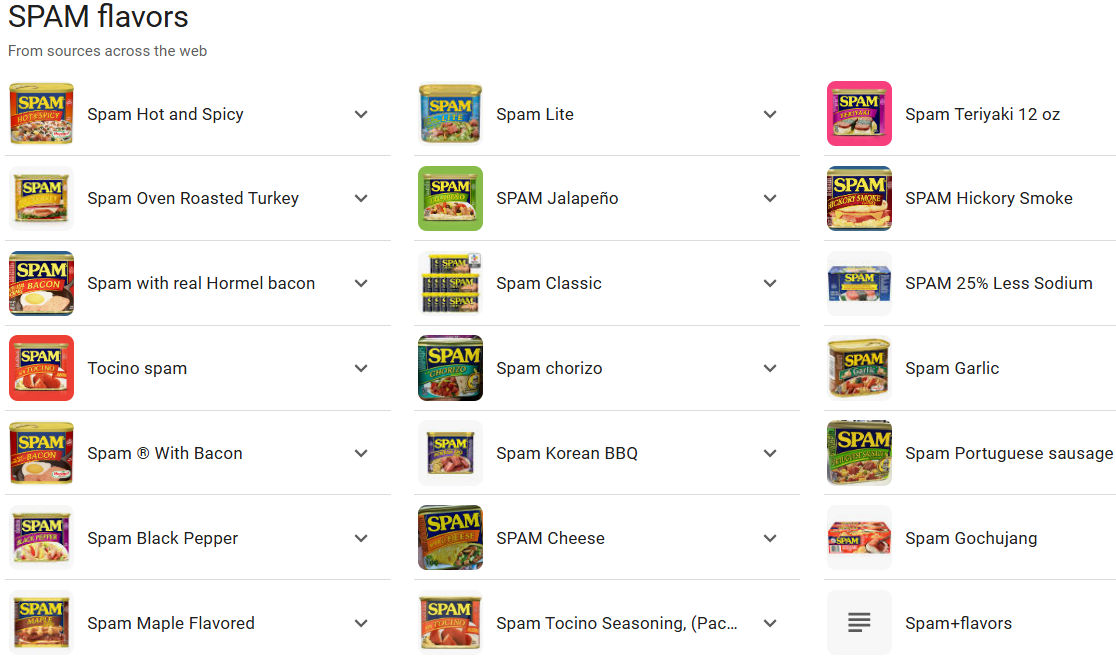Select the Spam Black Pepper text link

[x=162, y=538]
